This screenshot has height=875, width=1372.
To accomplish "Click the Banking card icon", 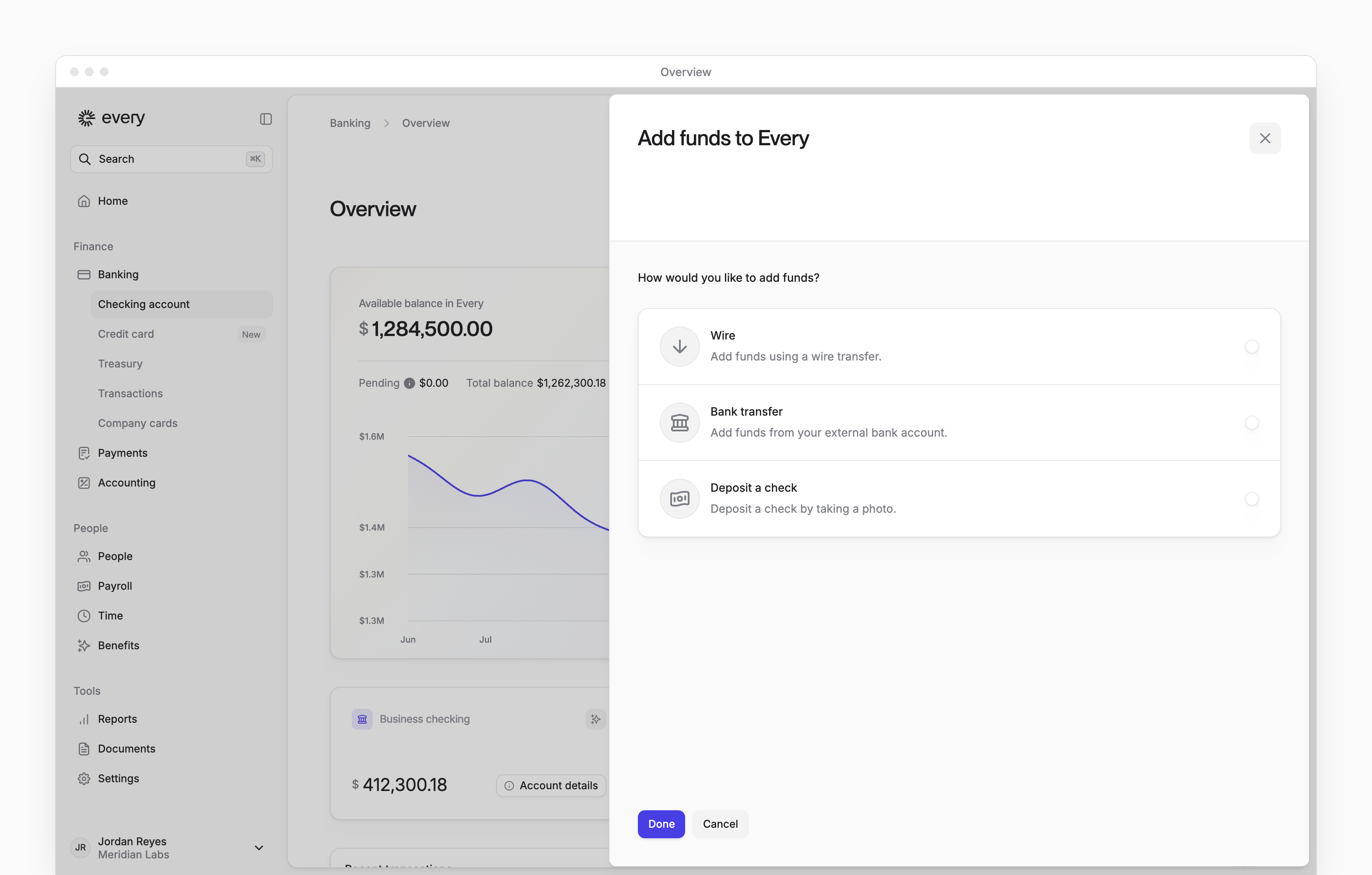I will 84,275.
